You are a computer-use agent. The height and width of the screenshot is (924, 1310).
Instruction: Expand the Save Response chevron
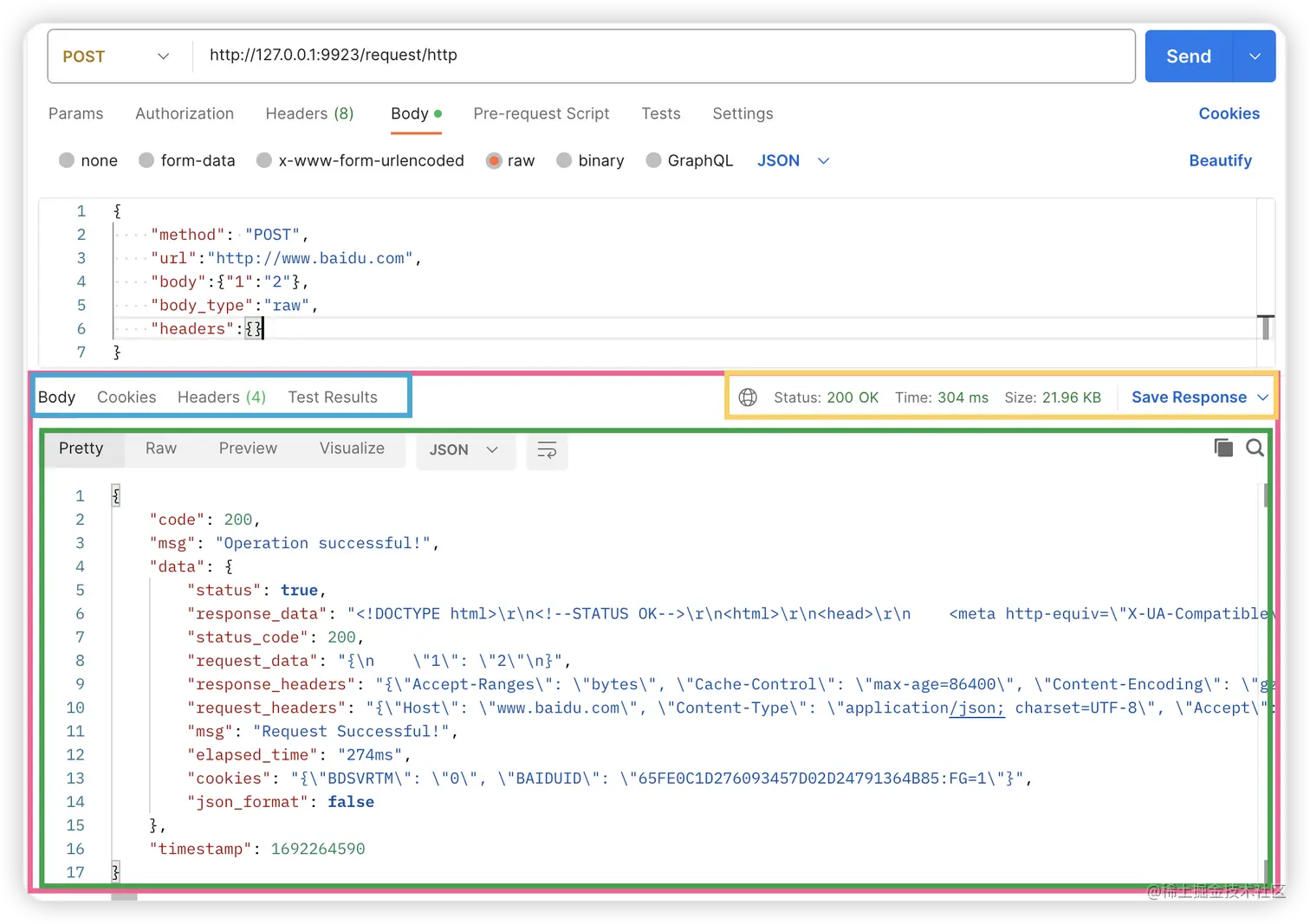click(x=1262, y=397)
